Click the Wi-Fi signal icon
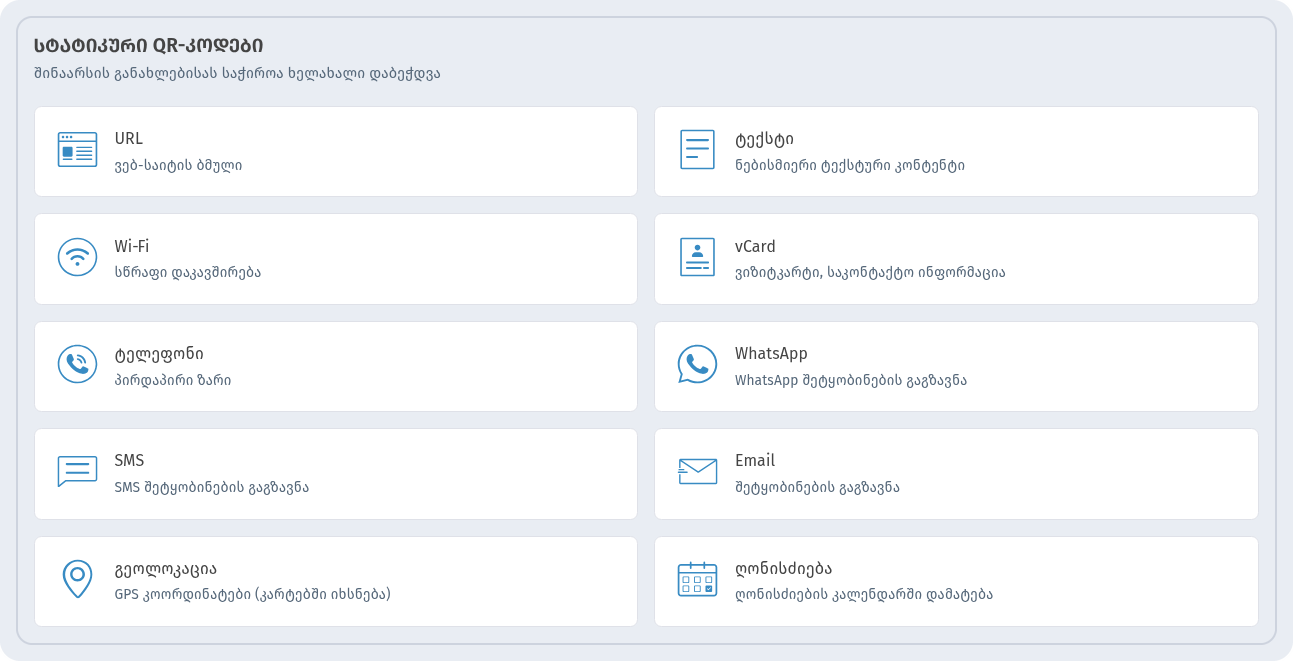1293x661 pixels. click(x=77, y=257)
